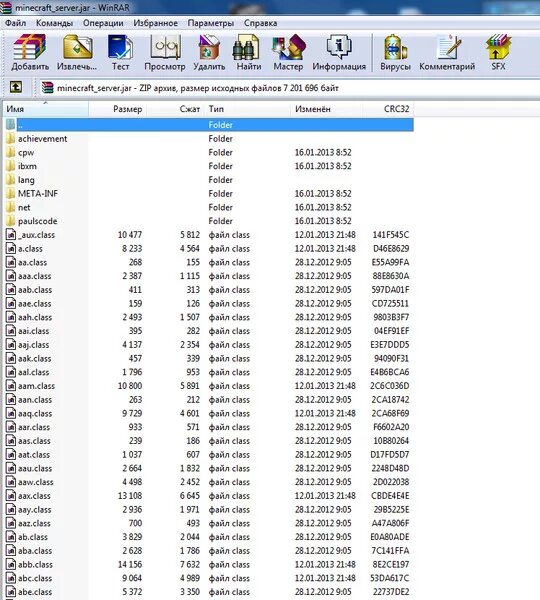Sort by the Размер column header
This screenshot has height=600, width=540.
pyautogui.click(x=117, y=109)
